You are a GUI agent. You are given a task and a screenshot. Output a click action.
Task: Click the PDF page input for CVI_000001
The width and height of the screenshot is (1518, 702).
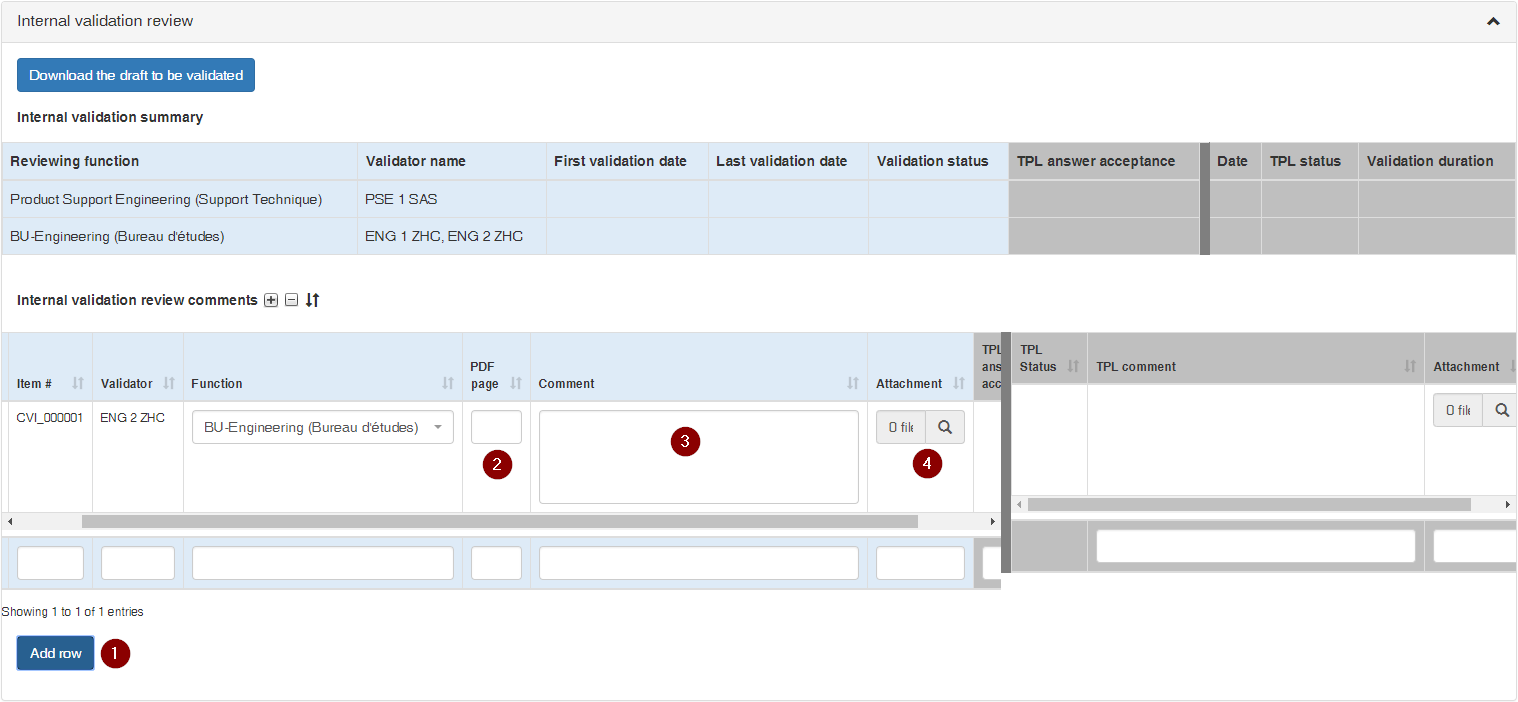(496, 427)
